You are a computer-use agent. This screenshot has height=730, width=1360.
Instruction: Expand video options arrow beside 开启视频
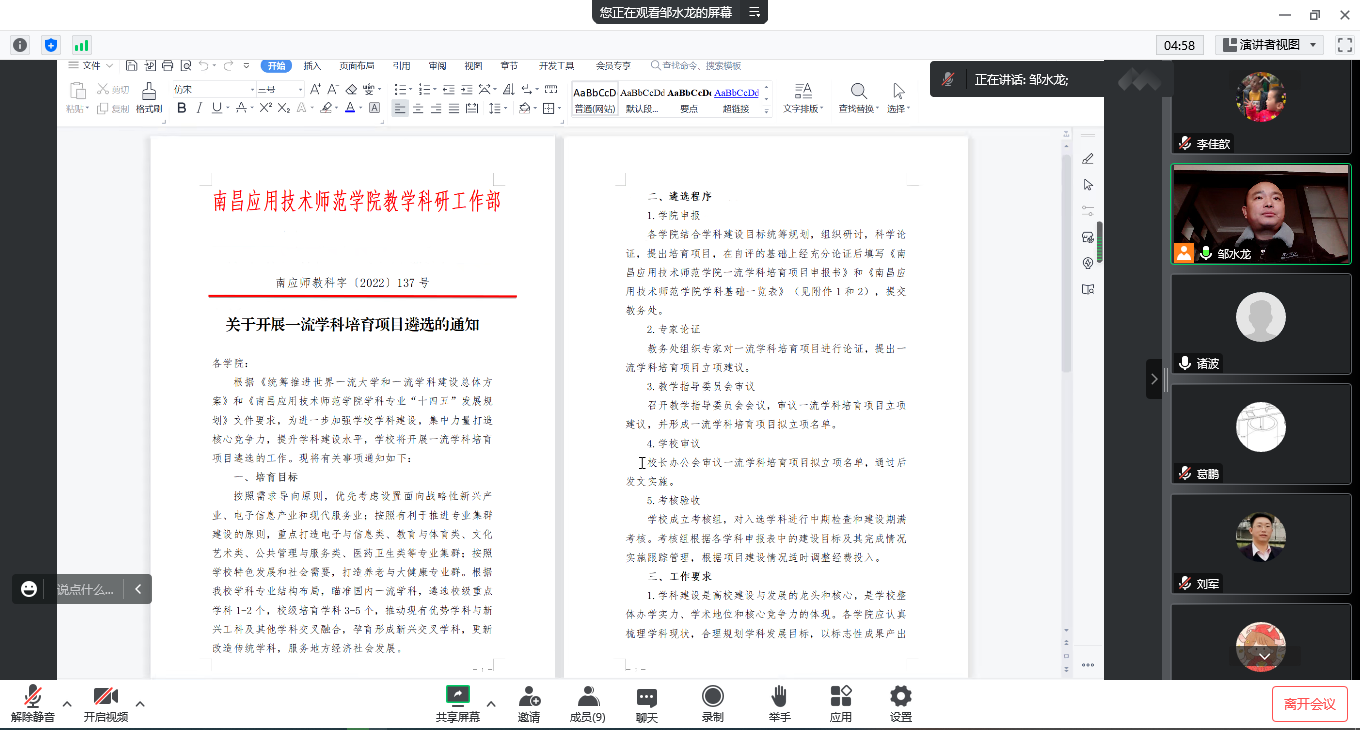click(140, 704)
